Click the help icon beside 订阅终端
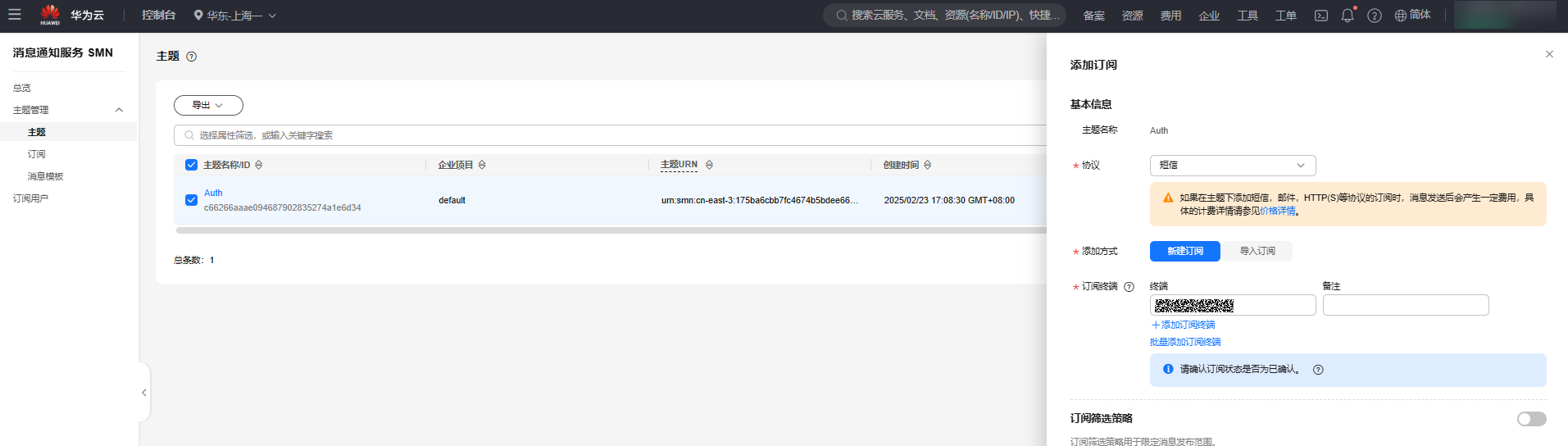Screen dimensions: 1568x446 click(1129, 287)
